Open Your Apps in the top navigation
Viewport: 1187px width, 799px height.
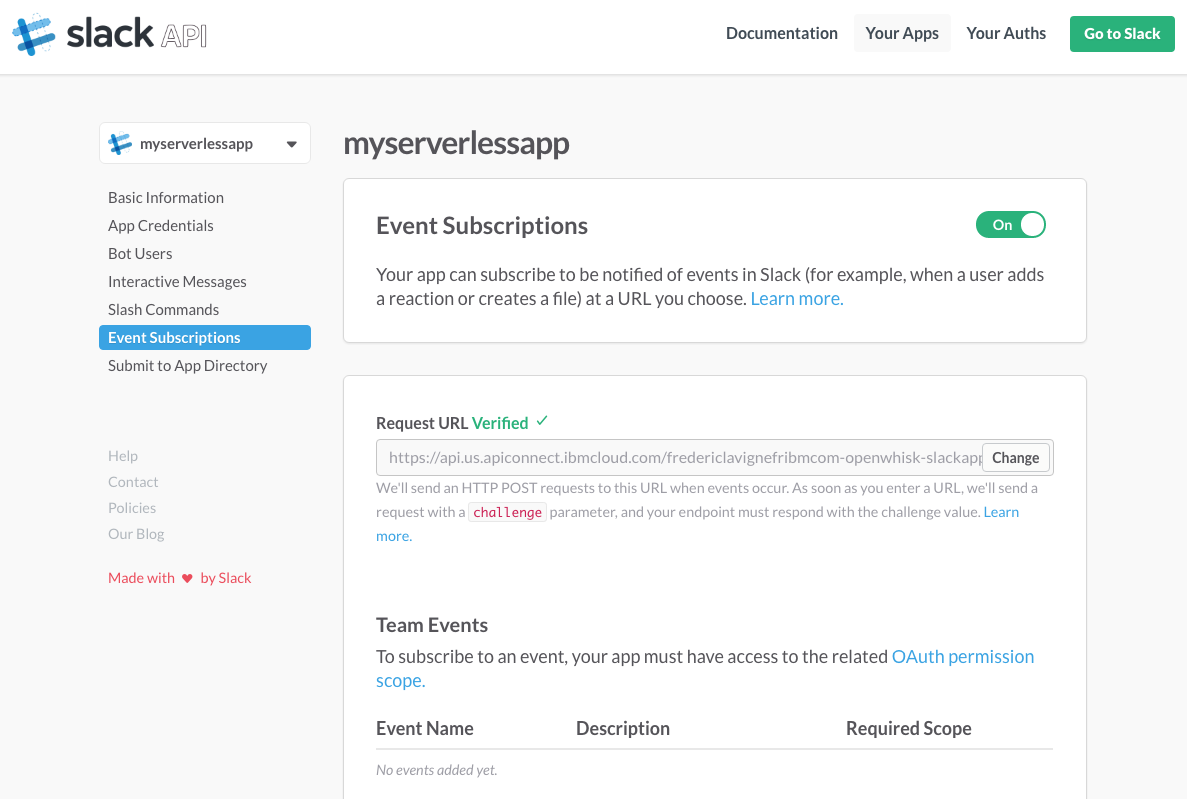pos(902,33)
